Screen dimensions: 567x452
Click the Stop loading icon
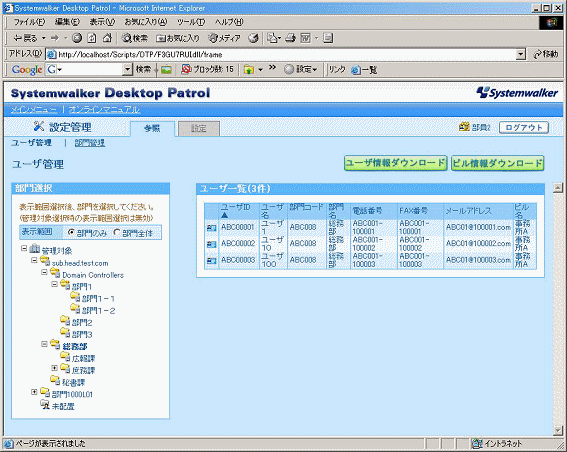tap(77, 38)
